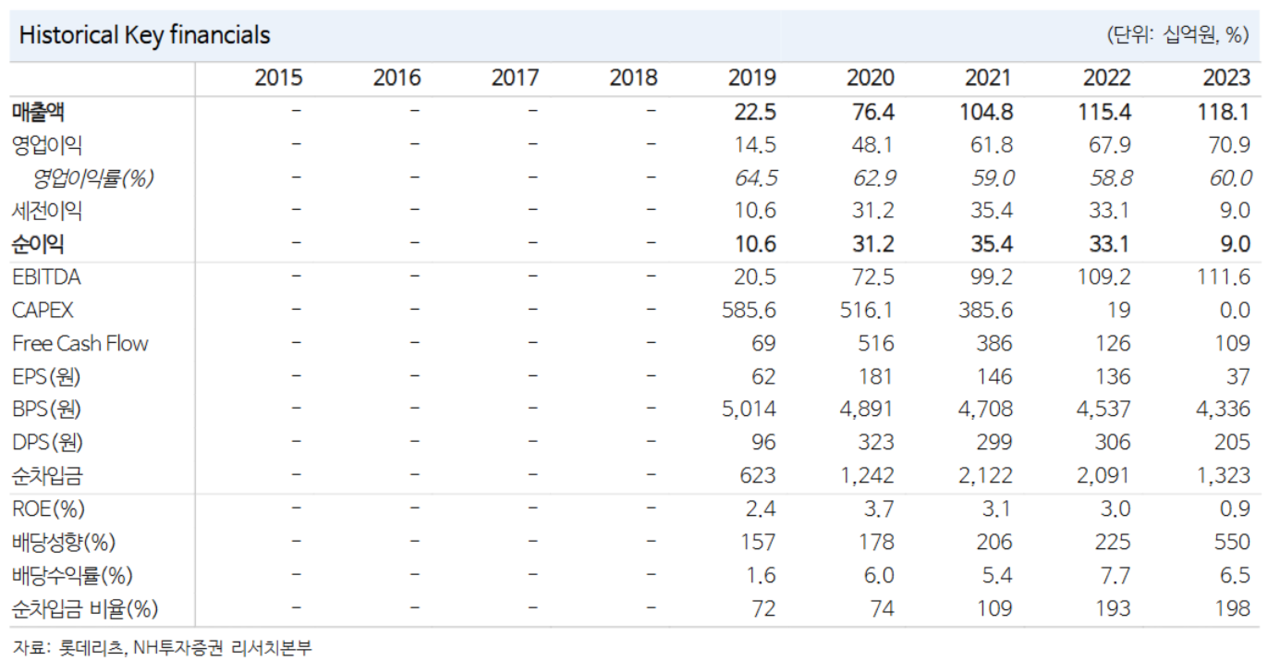The height and width of the screenshot is (661, 1280).
Task: Click the unit note '(단위: 십억원, %)'
Action: pos(1177,35)
